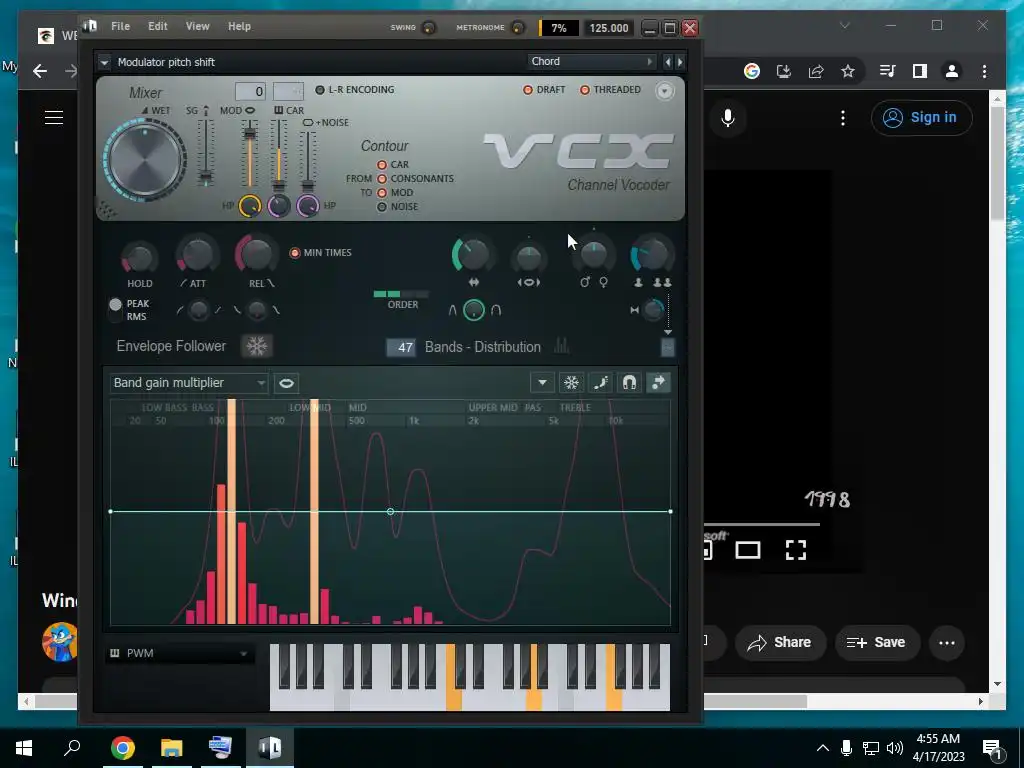Viewport: 1024px width, 768px height.
Task: Click the purple CAR knob under the fader
Action: pyautogui.click(x=279, y=206)
